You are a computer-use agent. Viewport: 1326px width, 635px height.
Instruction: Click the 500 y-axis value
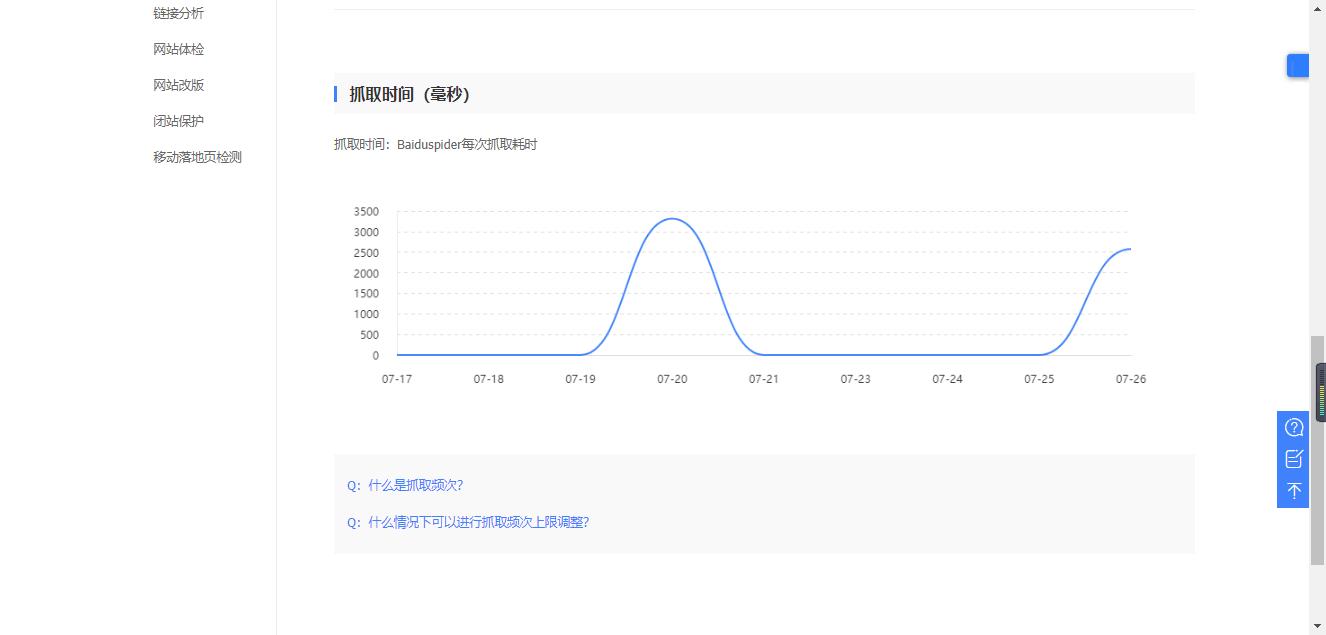click(x=369, y=335)
